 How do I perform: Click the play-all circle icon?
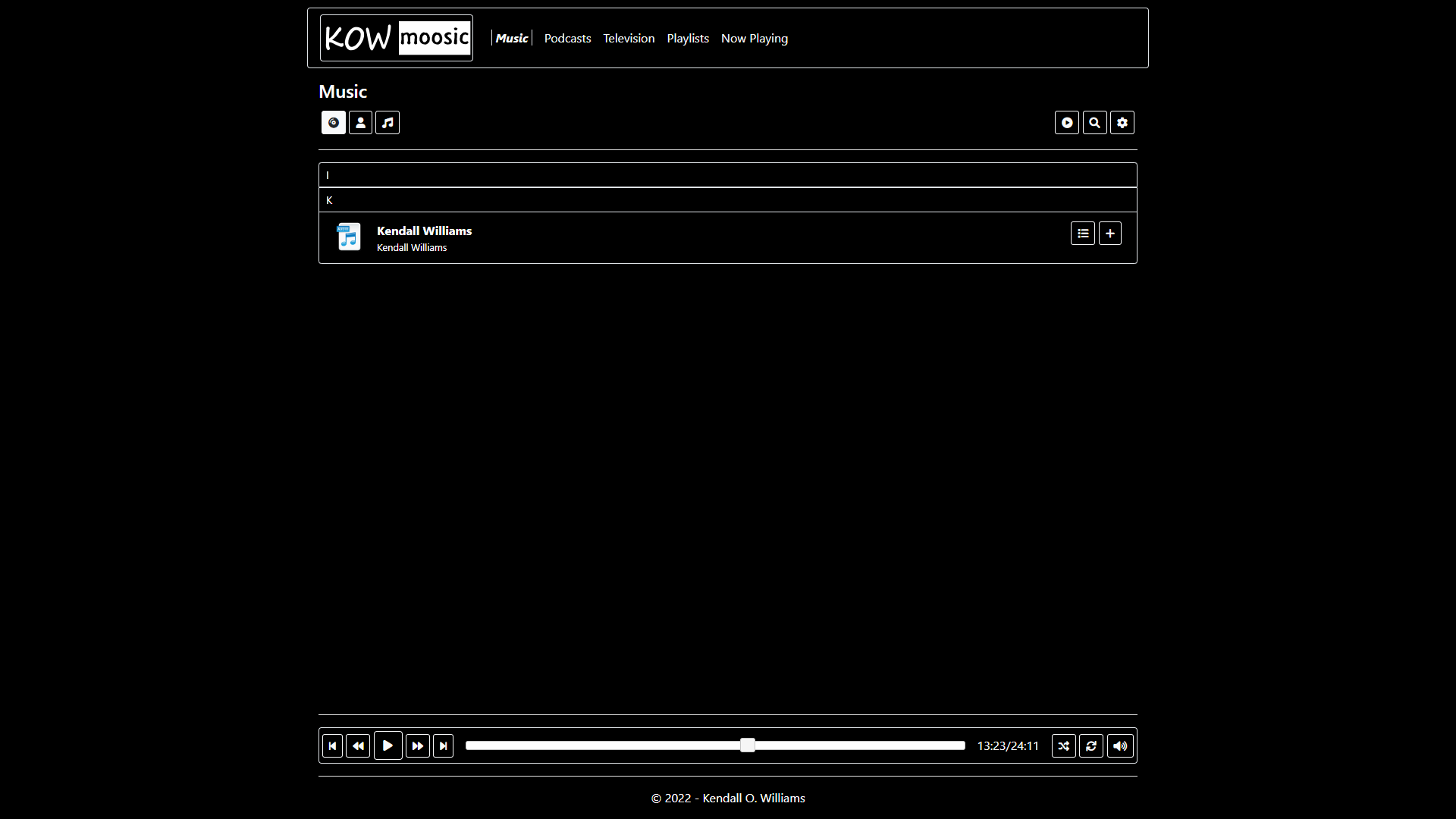click(x=1066, y=123)
